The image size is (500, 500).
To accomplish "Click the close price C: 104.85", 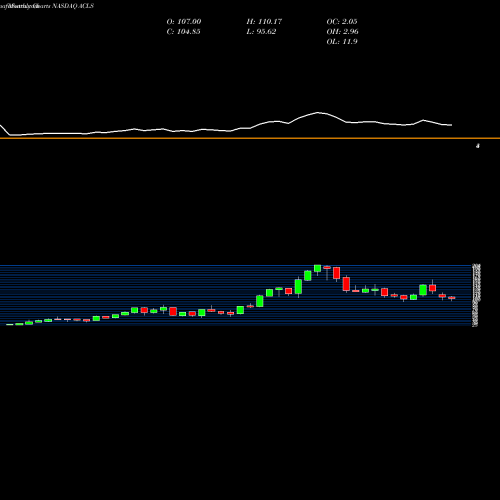I will point(183,32).
